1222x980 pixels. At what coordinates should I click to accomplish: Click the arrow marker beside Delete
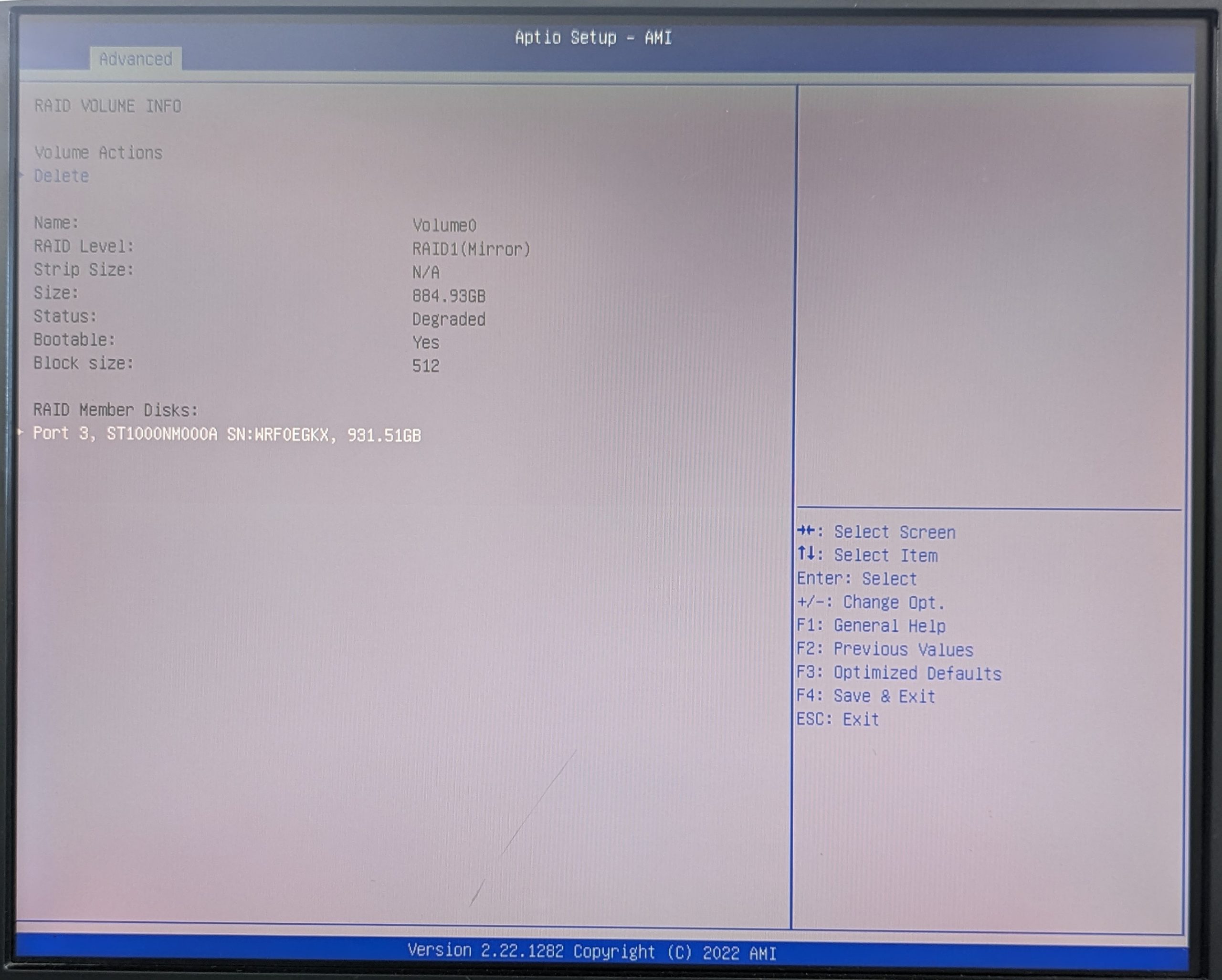21,176
